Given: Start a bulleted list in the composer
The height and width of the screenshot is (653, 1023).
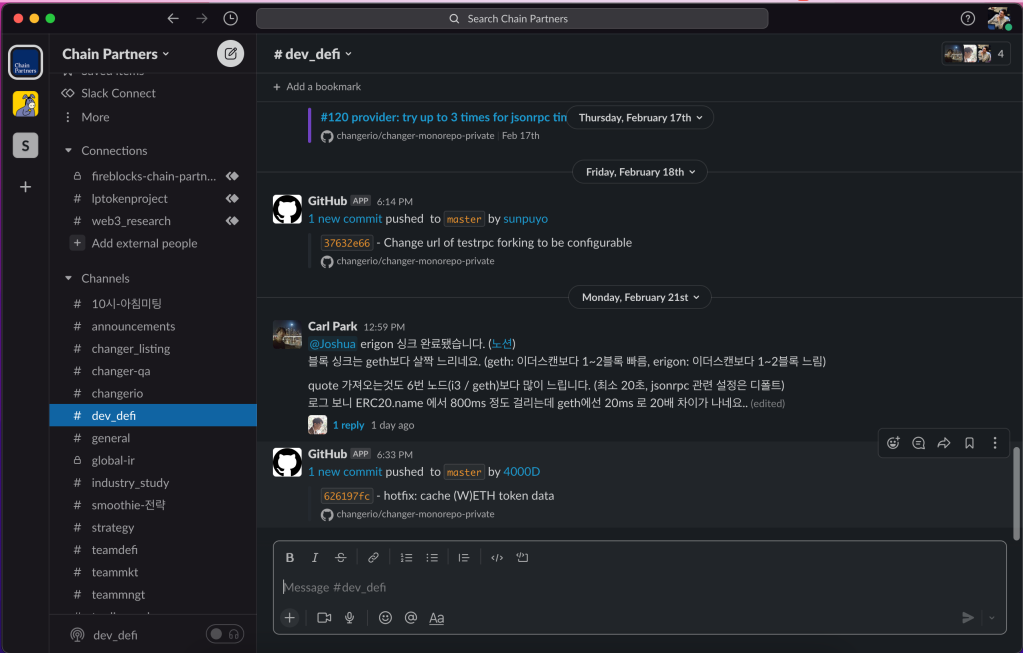Looking at the screenshot, I should 432,558.
